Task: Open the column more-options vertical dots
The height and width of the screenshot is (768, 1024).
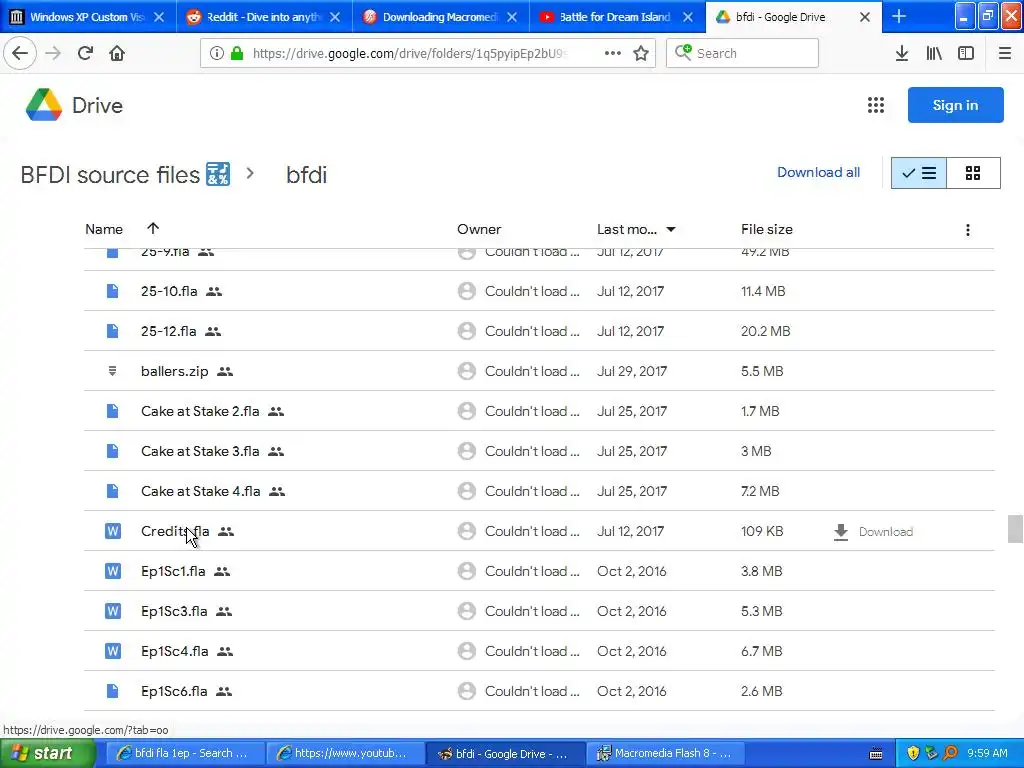Action: tap(968, 230)
